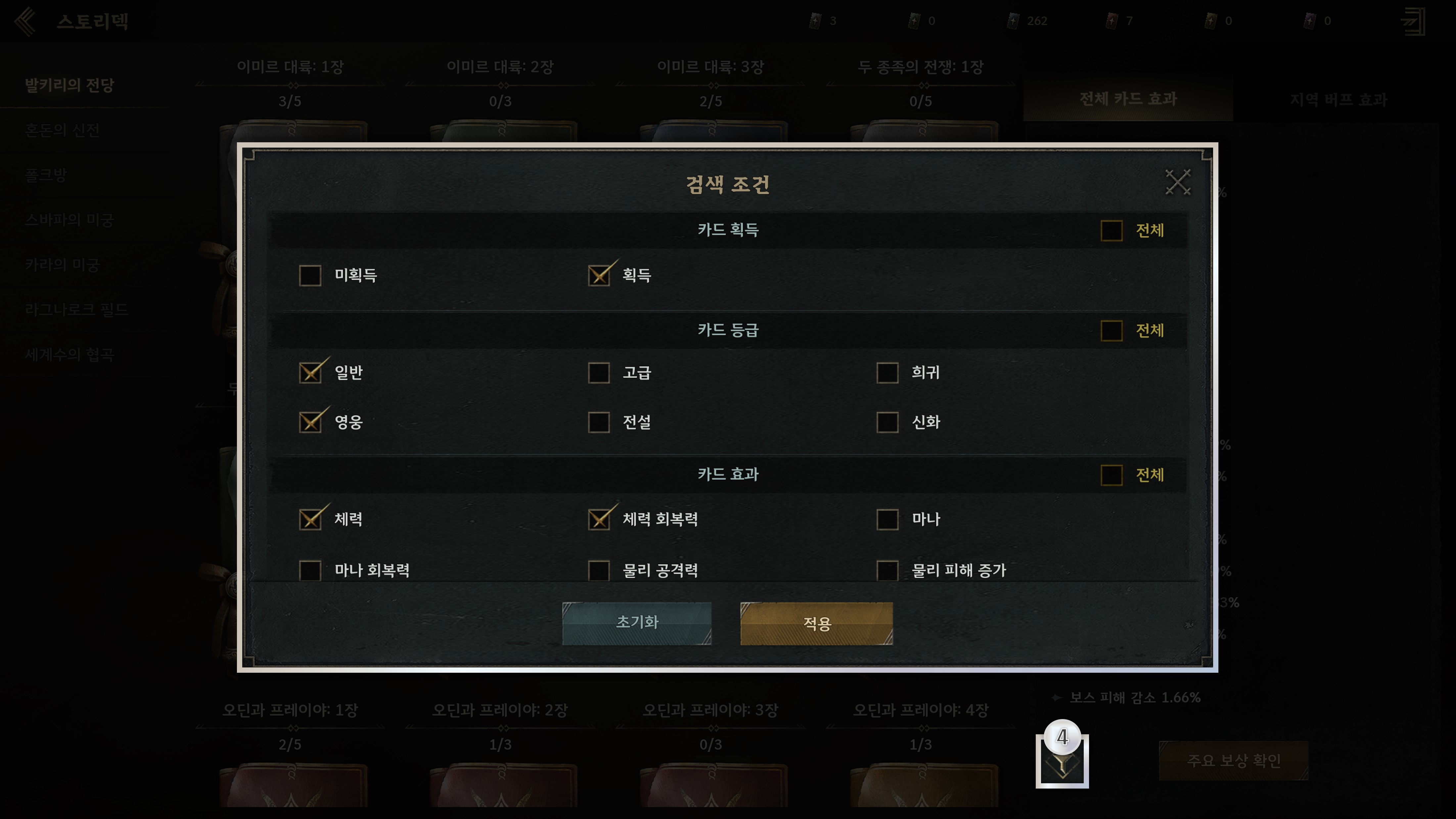Viewport: 1456px width, 819px height.
Task: Close the 검색 조건 dialog with X icon
Action: click(x=1178, y=182)
